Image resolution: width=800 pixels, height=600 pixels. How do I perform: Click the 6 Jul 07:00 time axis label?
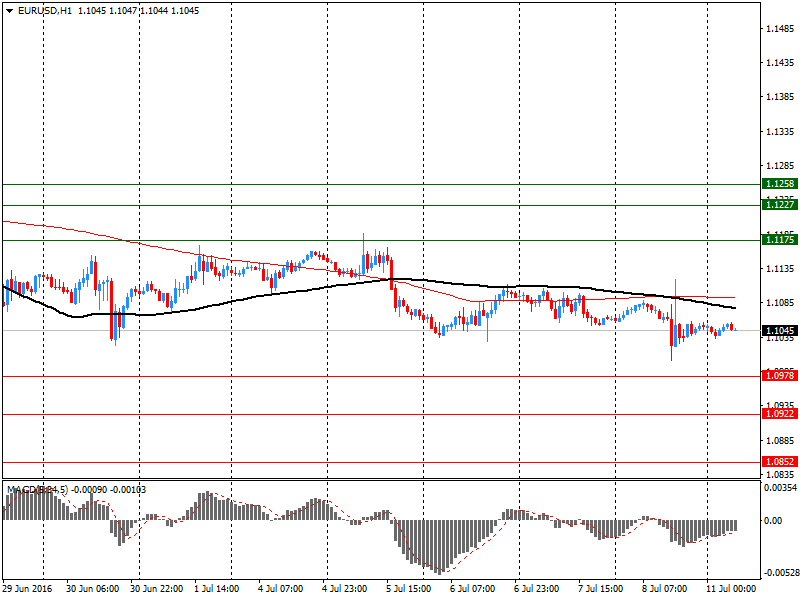click(x=472, y=589)
